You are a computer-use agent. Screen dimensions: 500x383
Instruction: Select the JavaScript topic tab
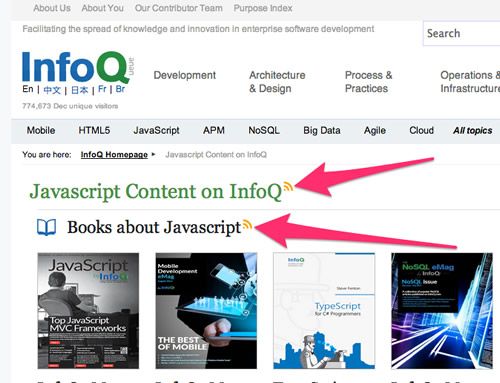point(156,130)
